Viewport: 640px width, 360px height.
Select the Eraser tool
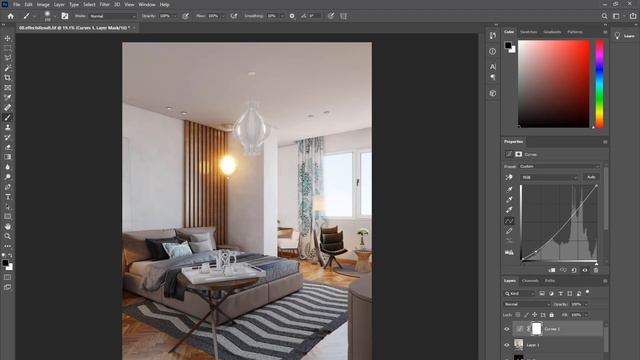pyautogui.click(x=8, y=147)
